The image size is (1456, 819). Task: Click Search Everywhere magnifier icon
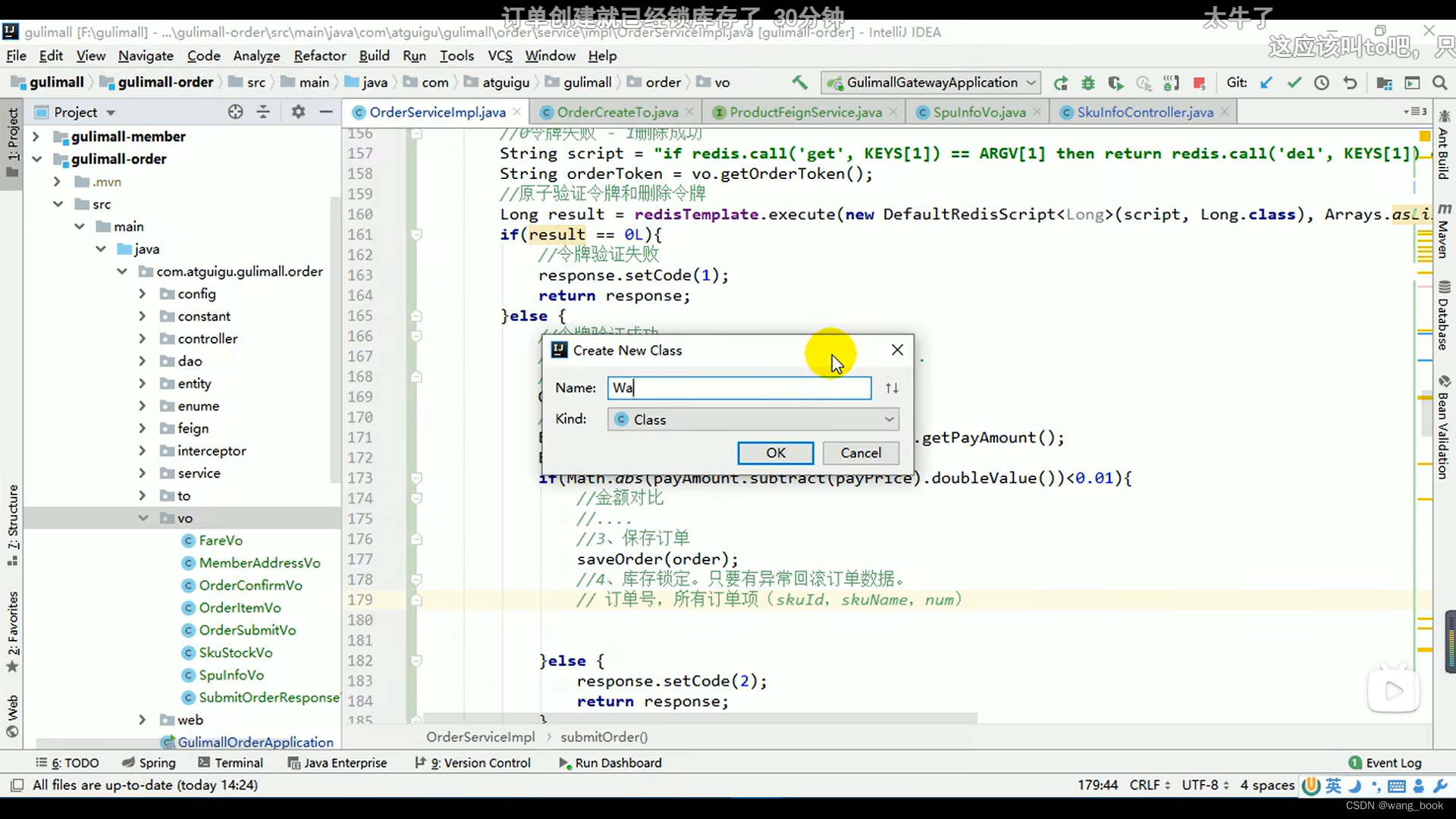[1439, 83]
